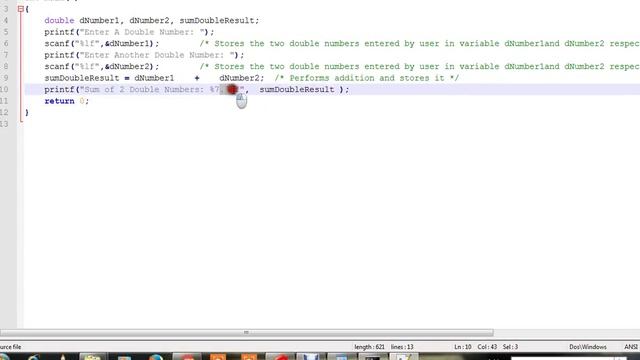Image resolution: width=640 pixels, height=360 pixels.
Task: Click 'sumDoubleResult;' in the line 4 declaration
Action: pos(219,20)
